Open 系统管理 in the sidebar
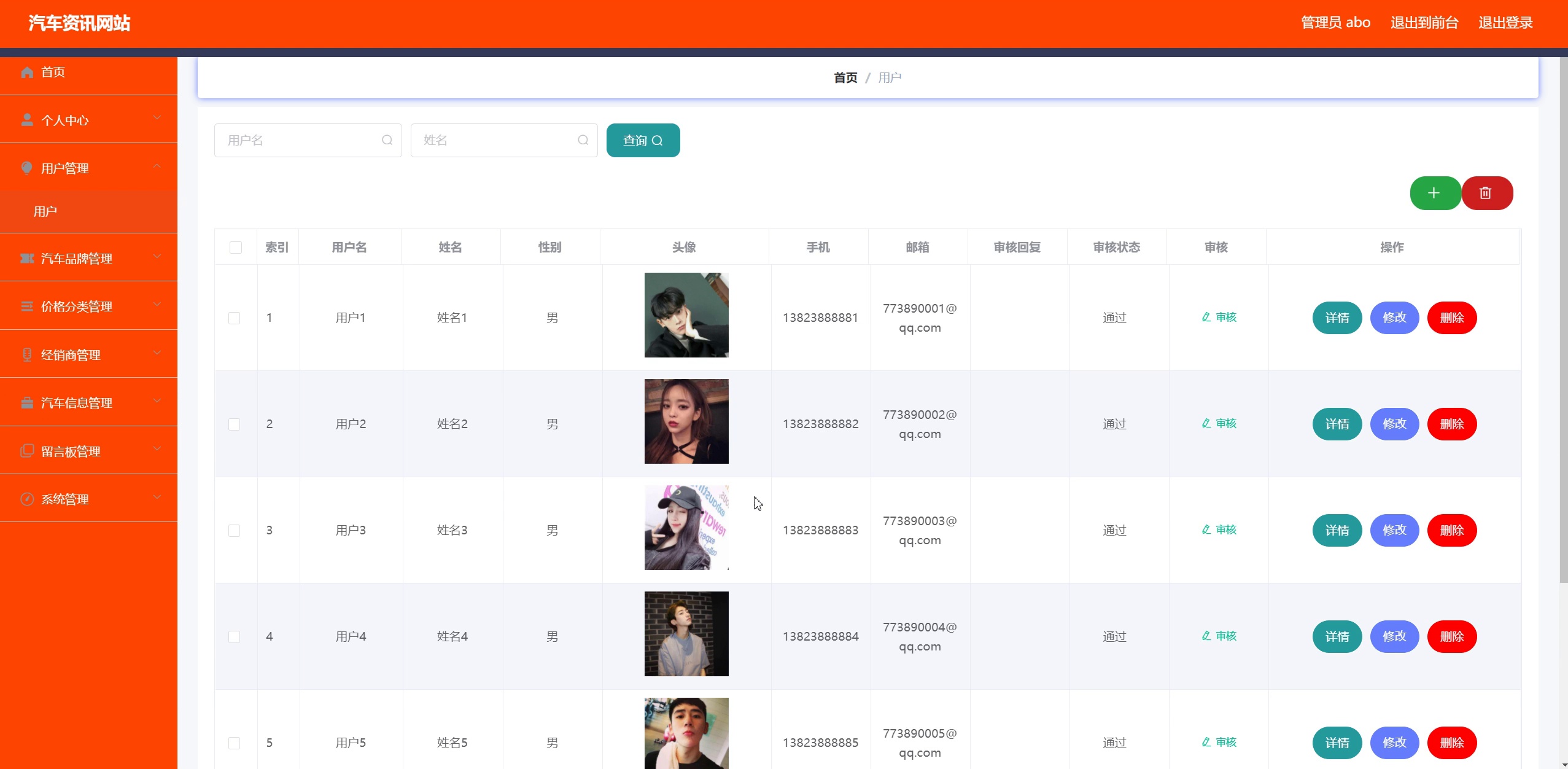Viewport: 1568px width, 769px height. [x=88, y=499]
